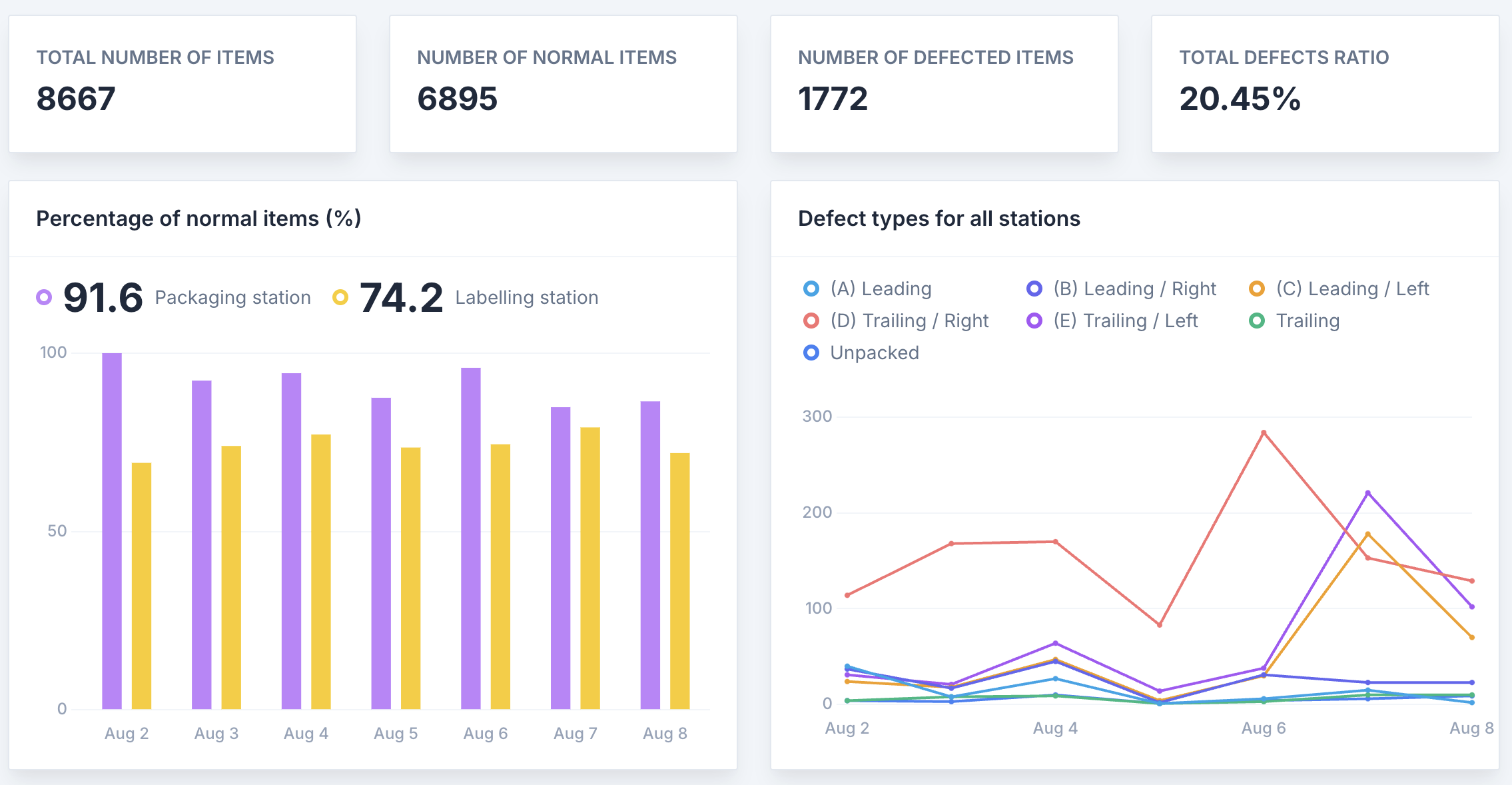The width and height of the screenshot is (1512, 785).
Task: Click the normal items value 6895
Action: coord(458,99)
